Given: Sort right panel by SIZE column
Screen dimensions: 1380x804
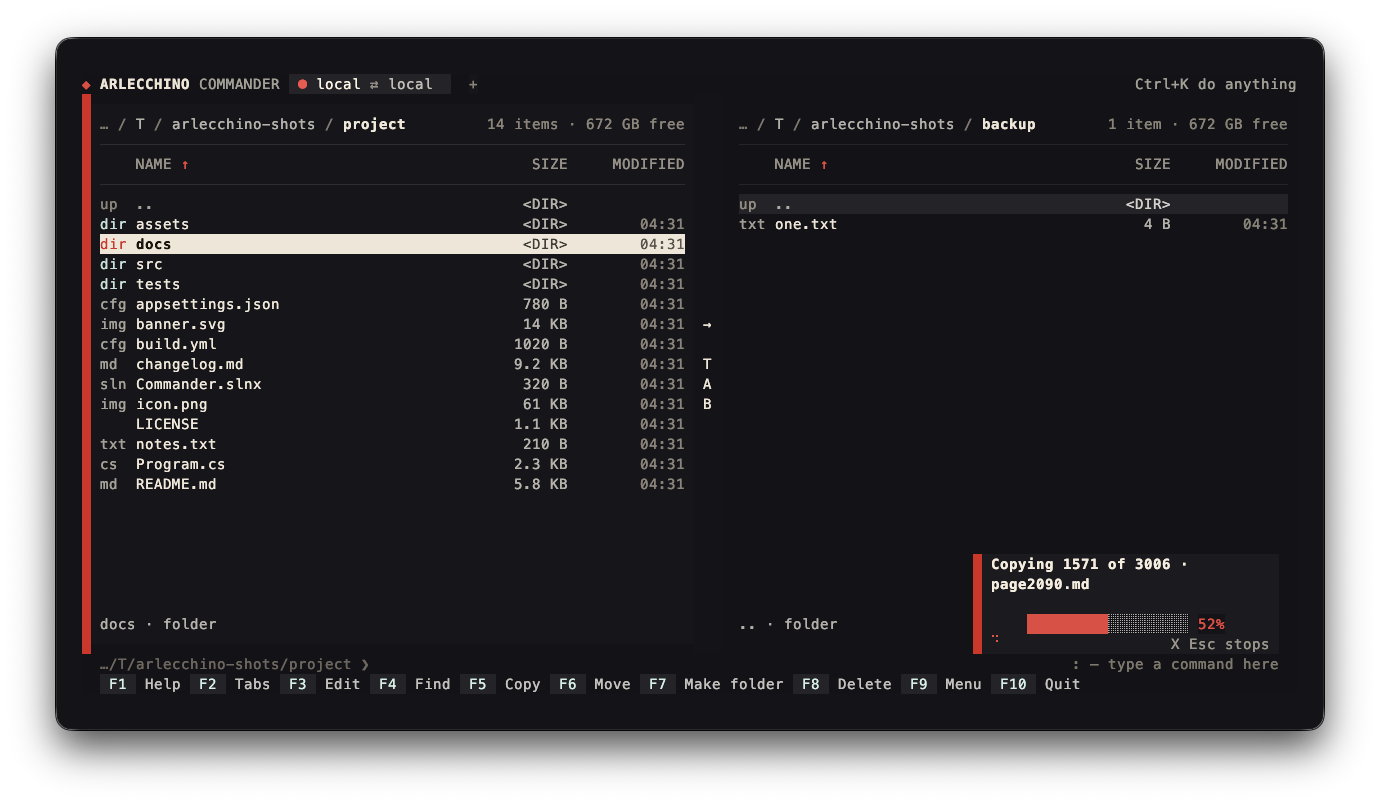Looking at the screenshot, I should 1152,164.
